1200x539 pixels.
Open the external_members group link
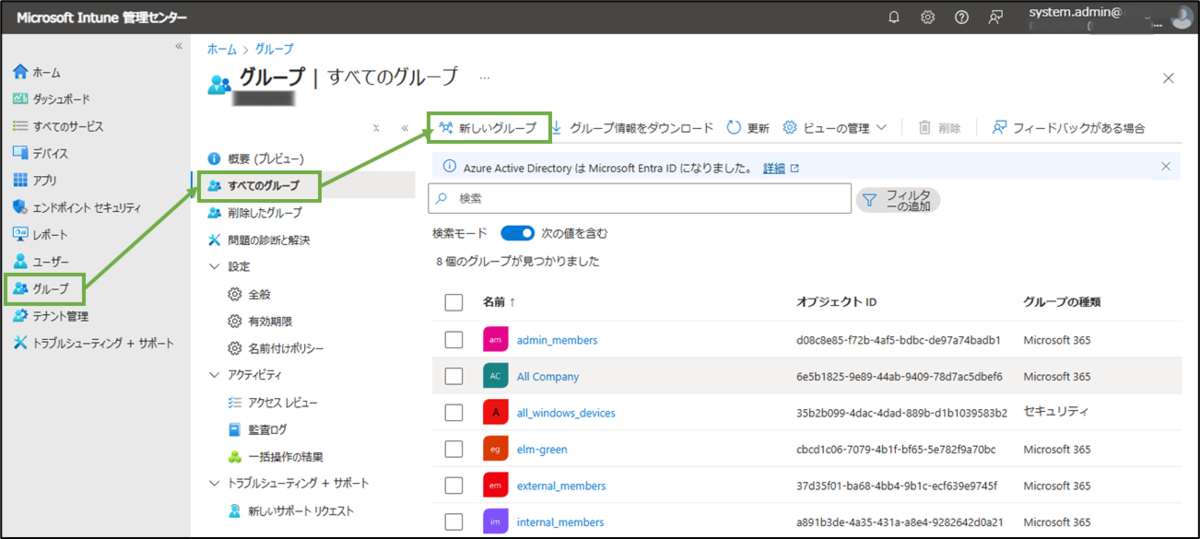point(561,486)
